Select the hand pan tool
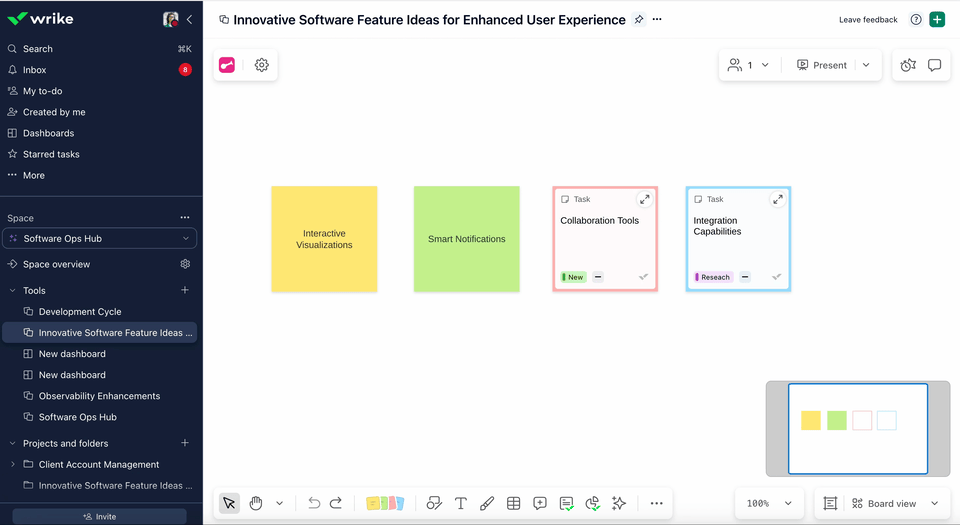This screenshot has height=525, width=960. pyautogui.click(x=256, y=503)
